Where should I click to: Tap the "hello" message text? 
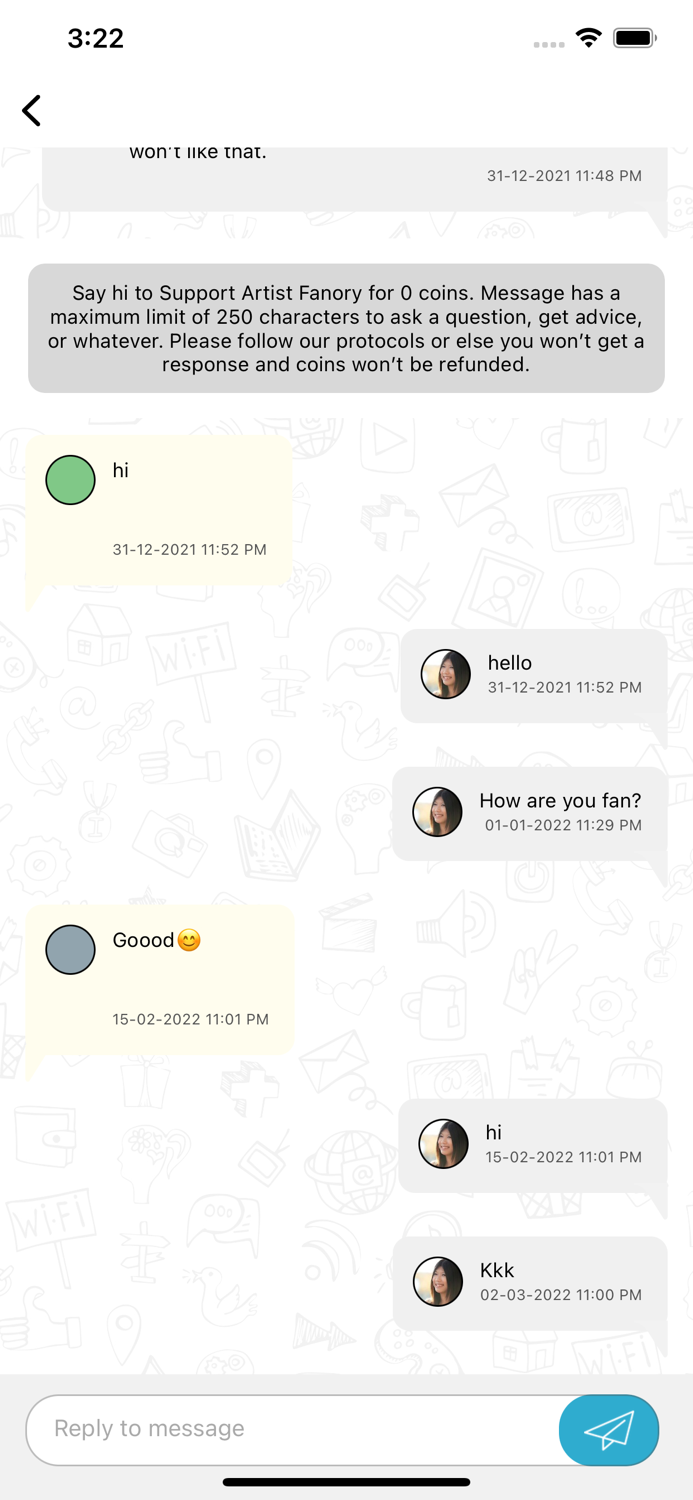[x=510, y=663]
